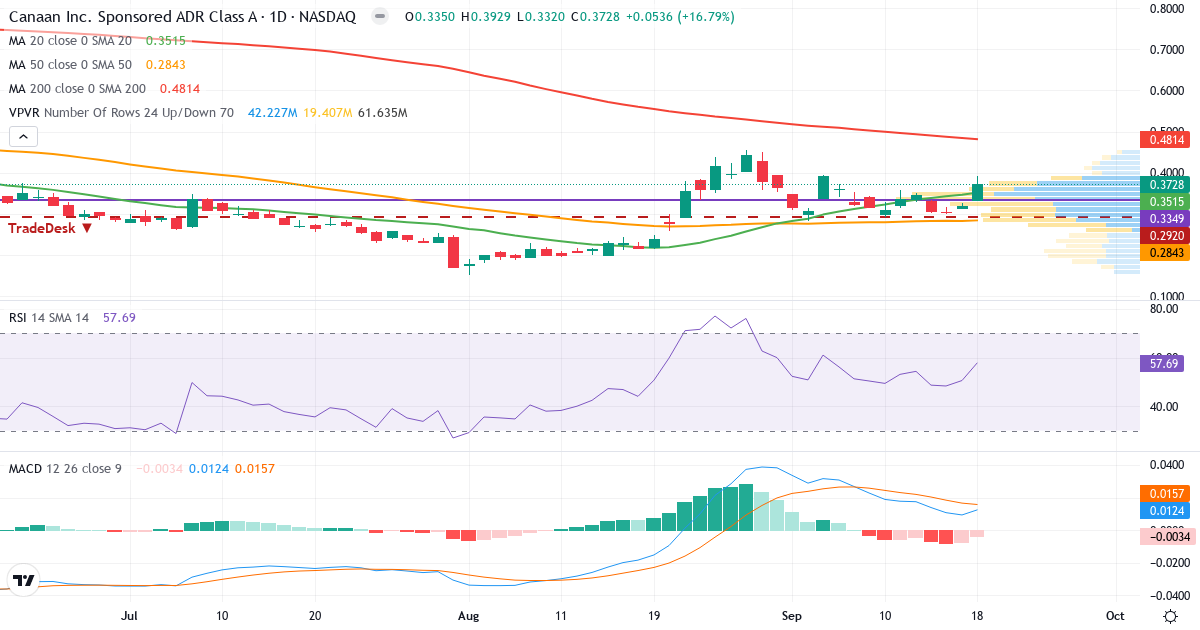Click the green 0.3728 last price label
Screen dimensions: 1200x630
point(1165,185)
